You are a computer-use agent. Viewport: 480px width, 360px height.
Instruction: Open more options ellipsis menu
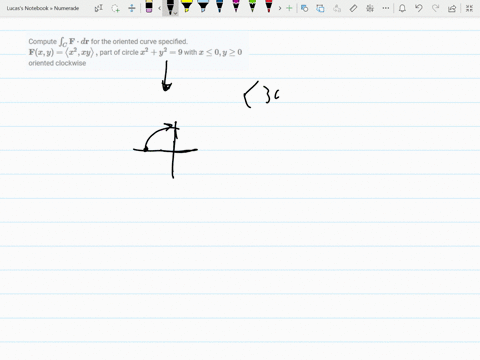386,8
